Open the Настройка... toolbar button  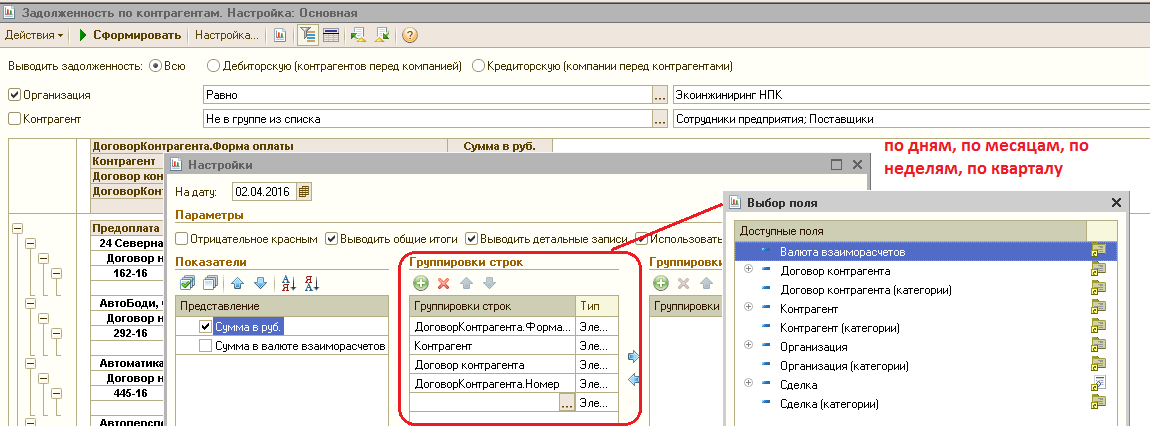pyautogui.click(x=226, y=35)
